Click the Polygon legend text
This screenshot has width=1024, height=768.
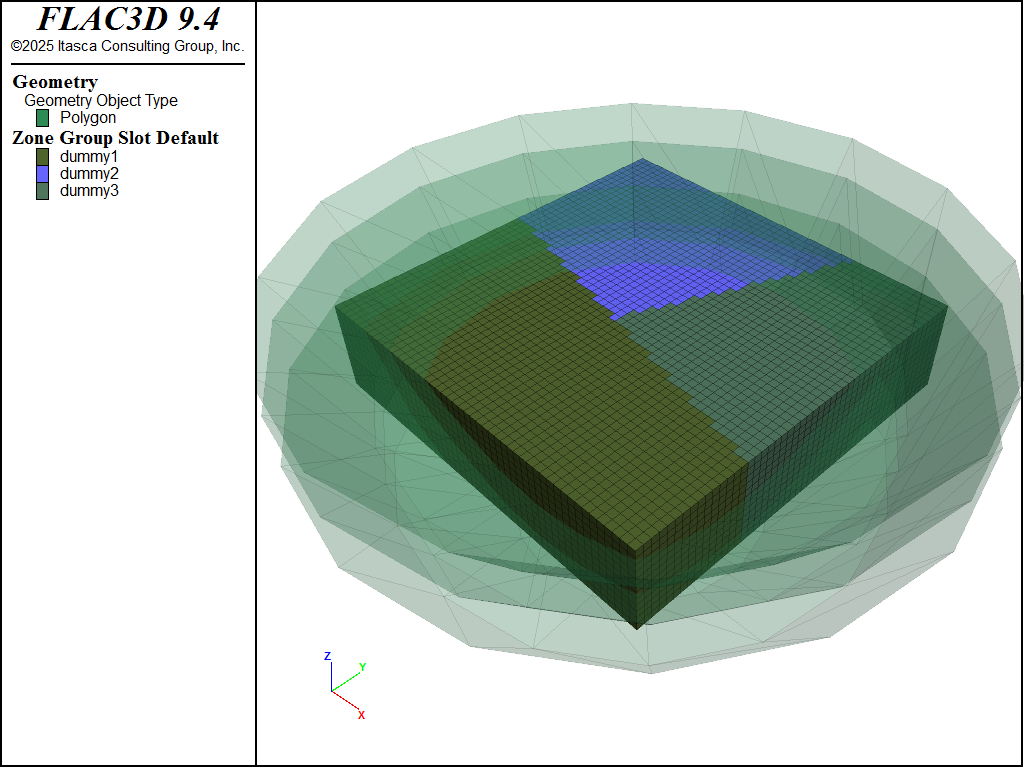click(88, 118)
